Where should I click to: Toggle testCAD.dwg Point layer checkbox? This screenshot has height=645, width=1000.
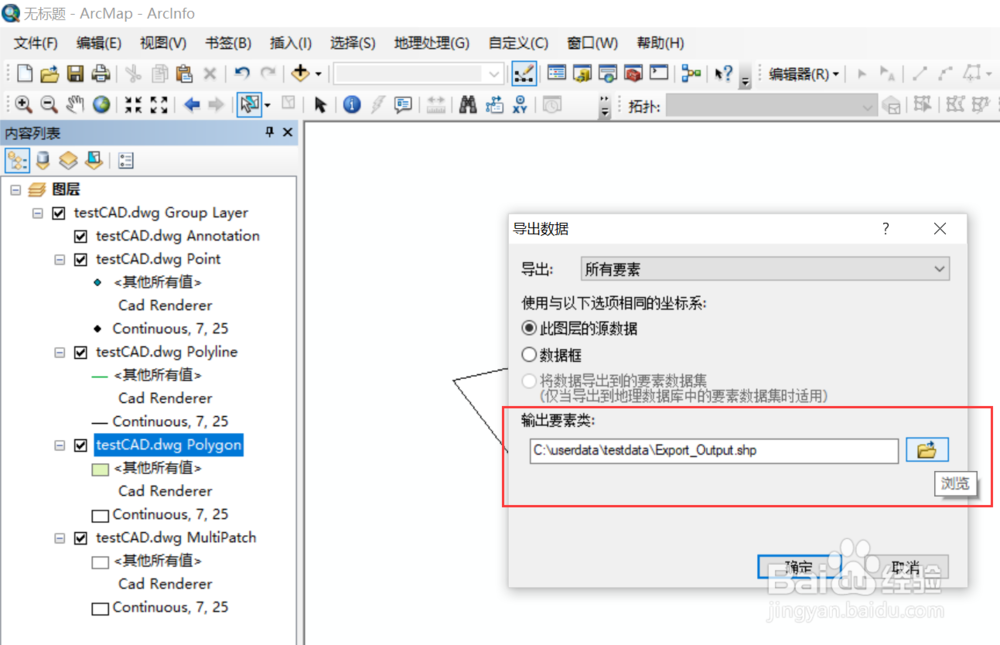pyautogui.click(x=80, y=260)
